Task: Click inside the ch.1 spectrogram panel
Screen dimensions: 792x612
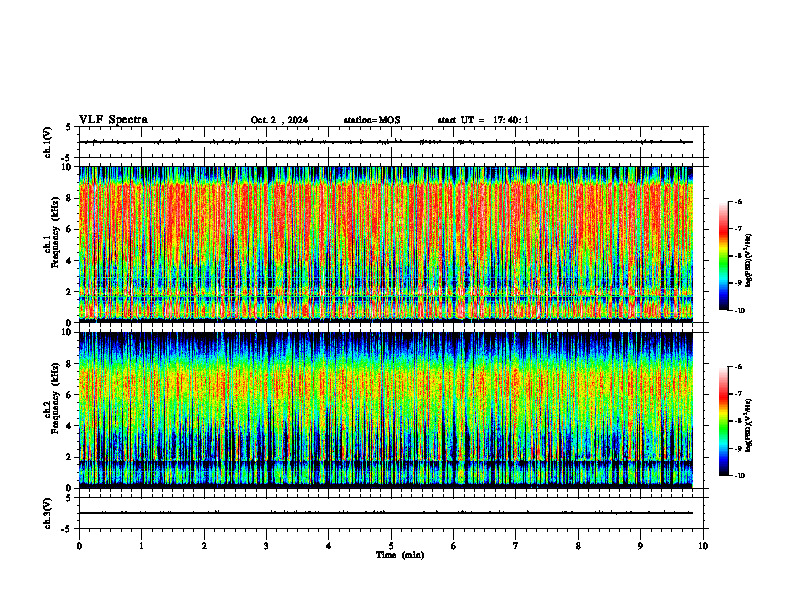Action: (386, 244)
